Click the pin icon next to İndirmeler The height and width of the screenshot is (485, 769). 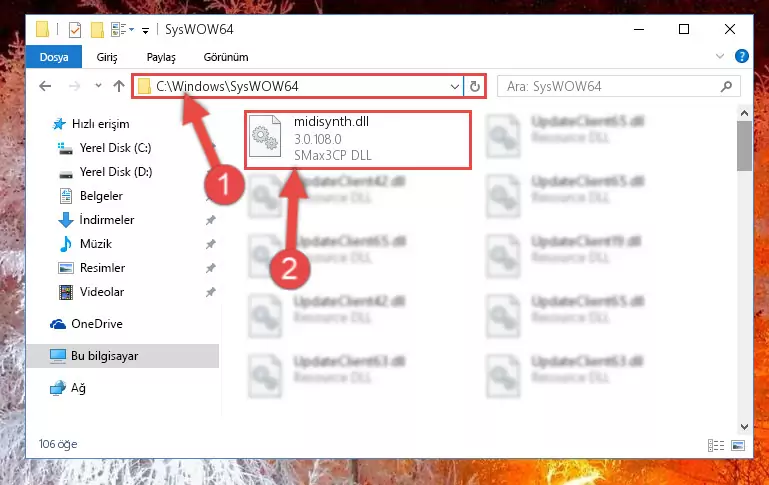(x=210, y=221)
